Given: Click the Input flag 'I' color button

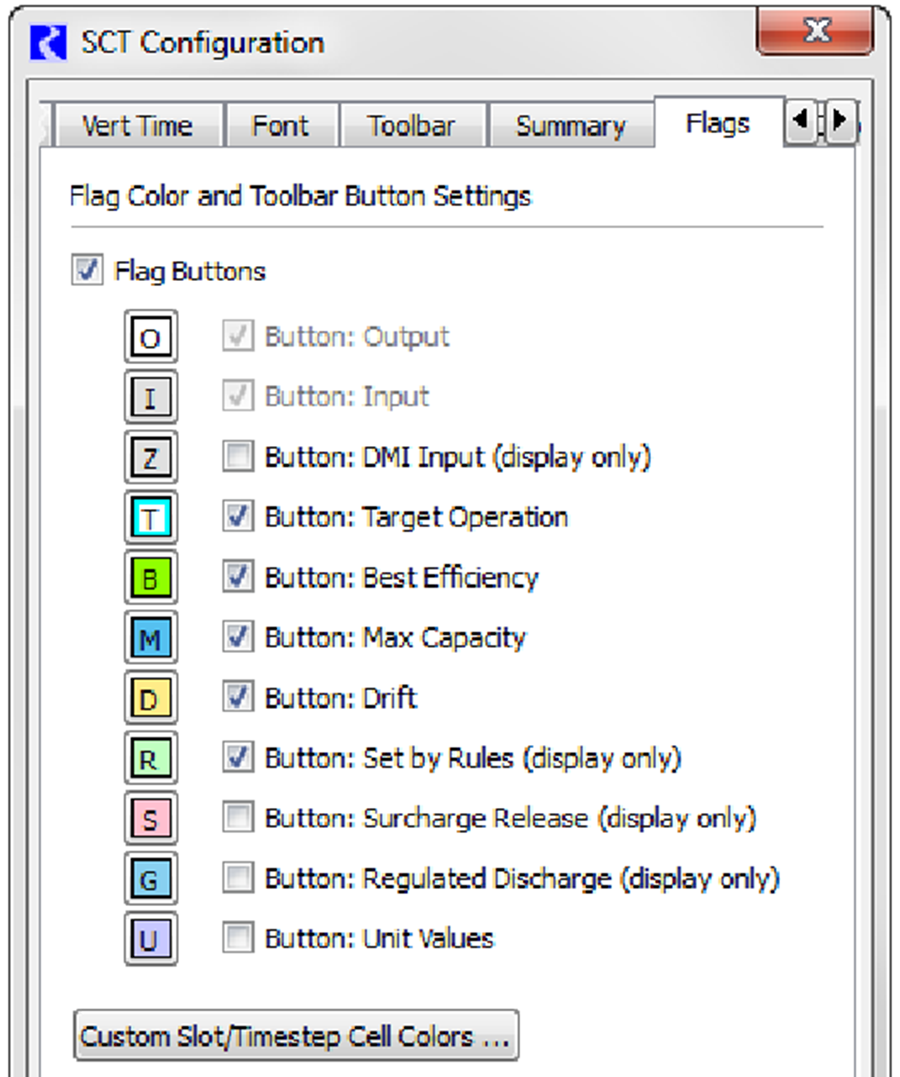Looking at the screenshot, I should (x=150, y=397).
